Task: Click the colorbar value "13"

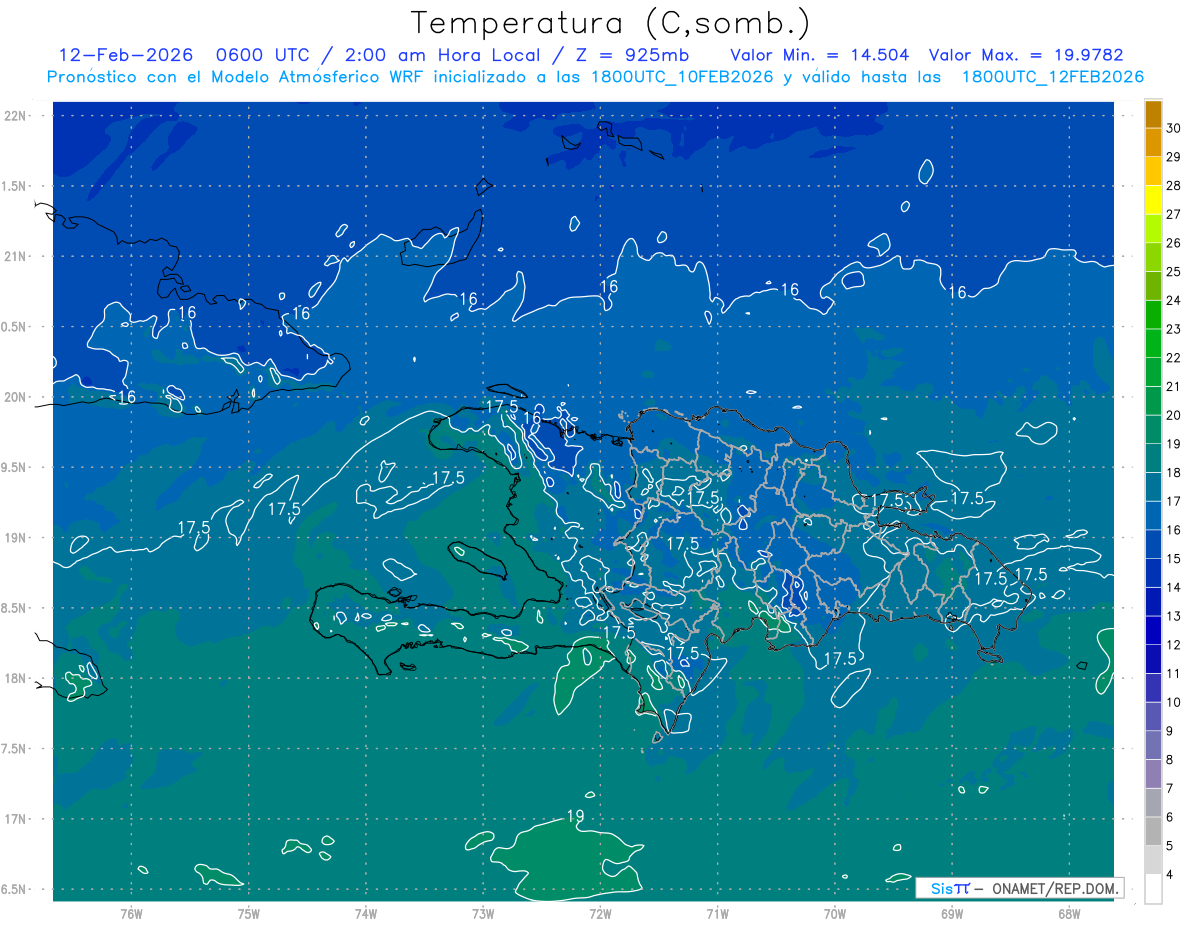Action: [1174, 616]
